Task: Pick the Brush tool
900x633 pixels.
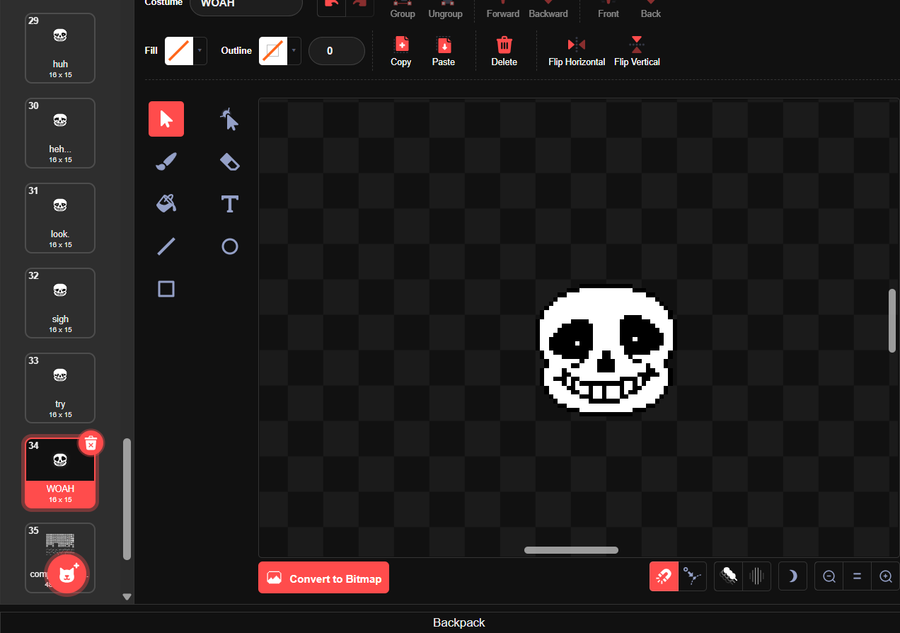Action: [166, 161]
